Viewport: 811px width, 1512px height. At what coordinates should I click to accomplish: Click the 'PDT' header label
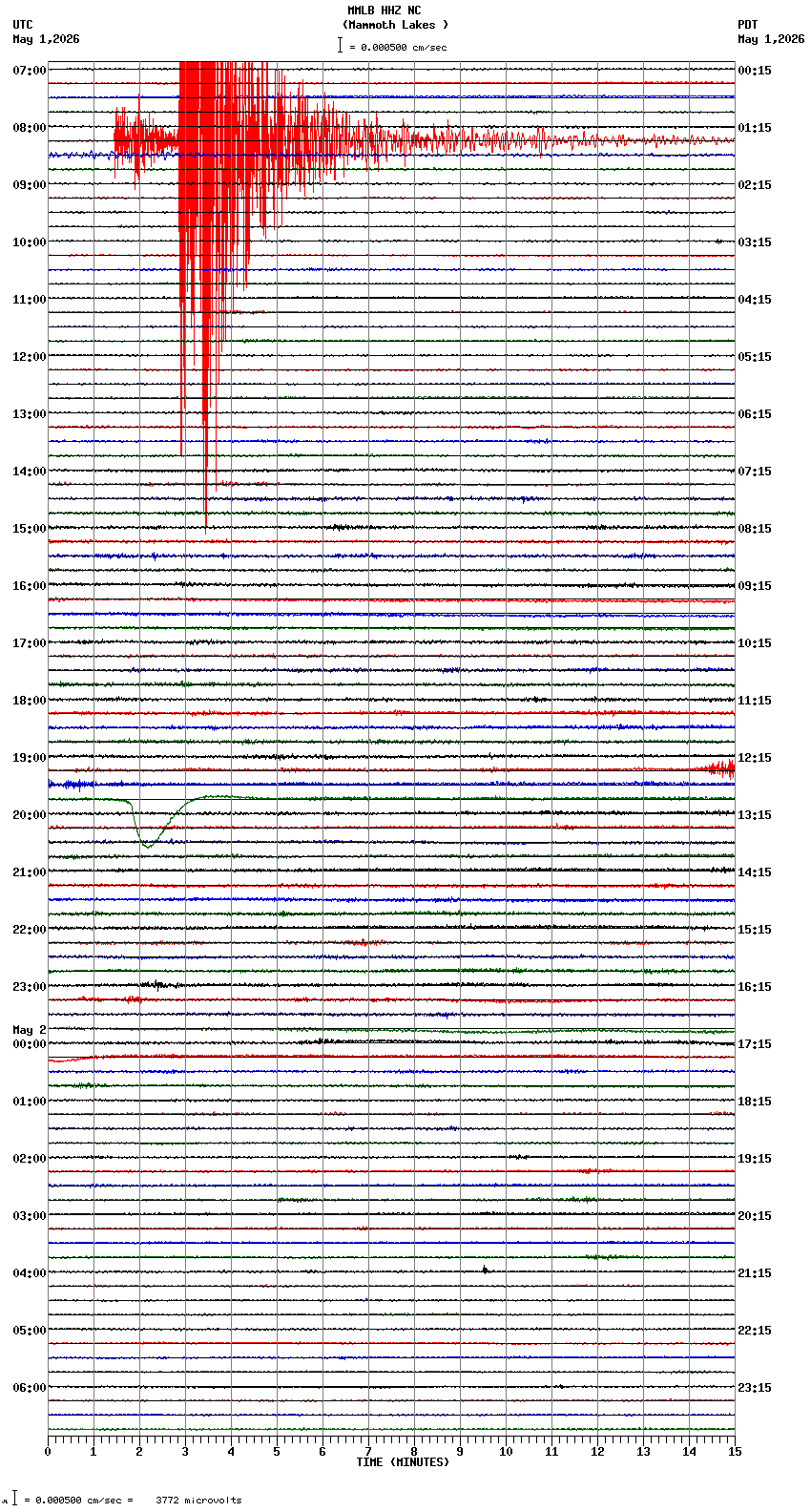pos(747,25)
